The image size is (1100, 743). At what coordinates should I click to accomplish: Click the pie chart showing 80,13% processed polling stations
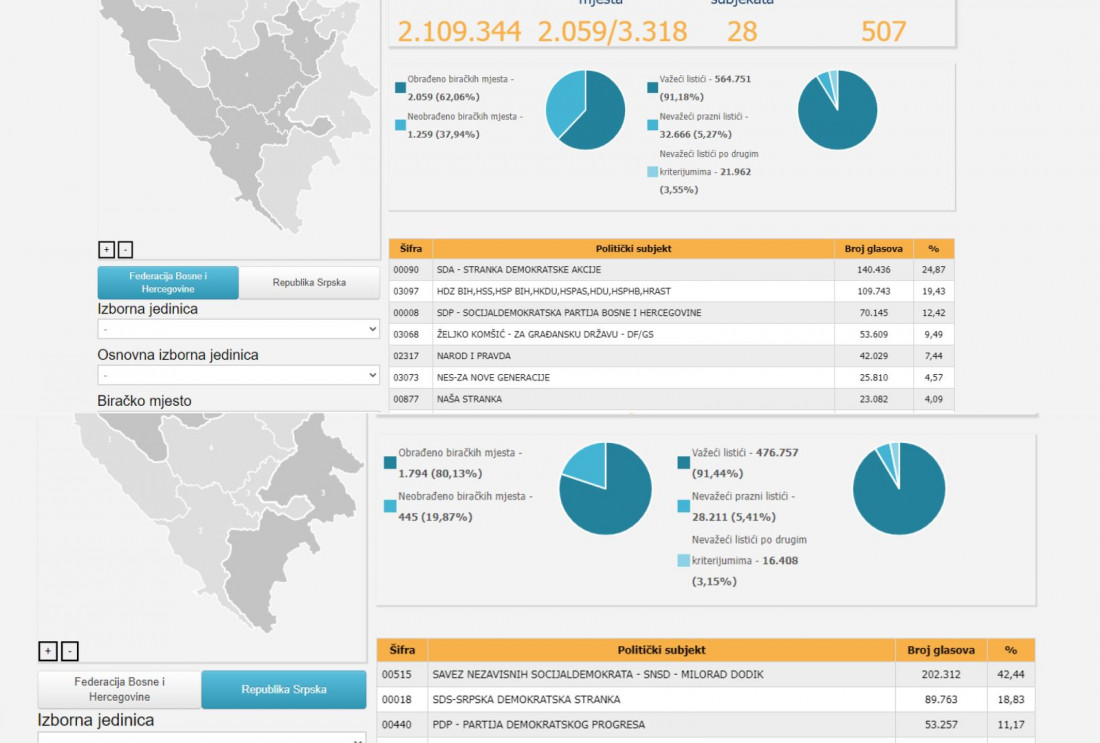(605, 488)
